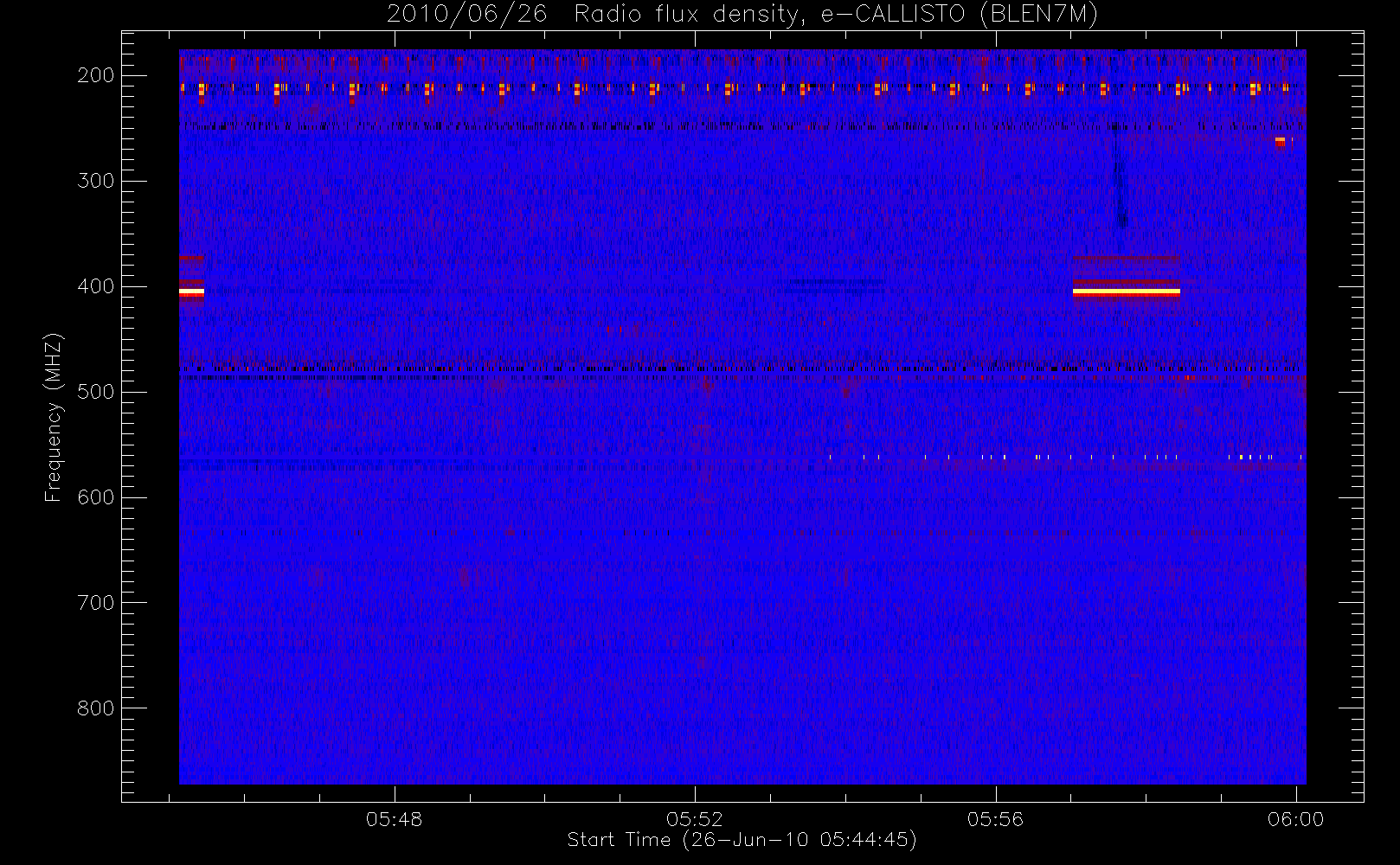The image size is (1400, 865).
Task: Click the 700 frequency tick label
Action: click(x=96, y=603)
